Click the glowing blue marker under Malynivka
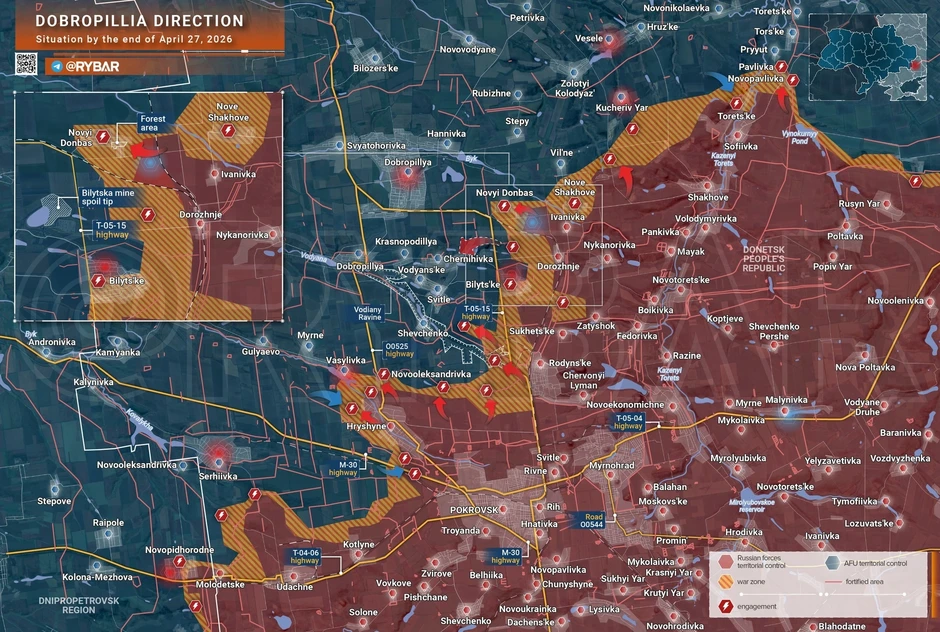 785,412
